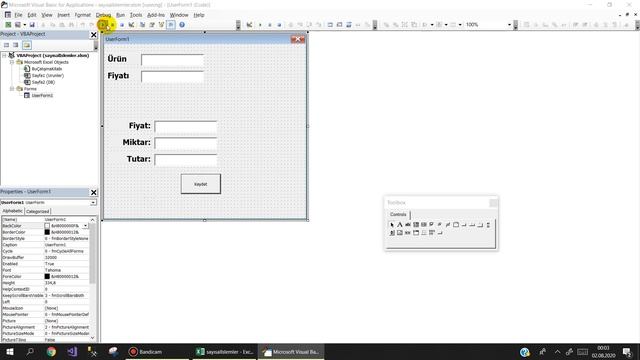Screen dimensions: 640x360
Task: Open Excel window from the taskbar
Action: (224, 352)
